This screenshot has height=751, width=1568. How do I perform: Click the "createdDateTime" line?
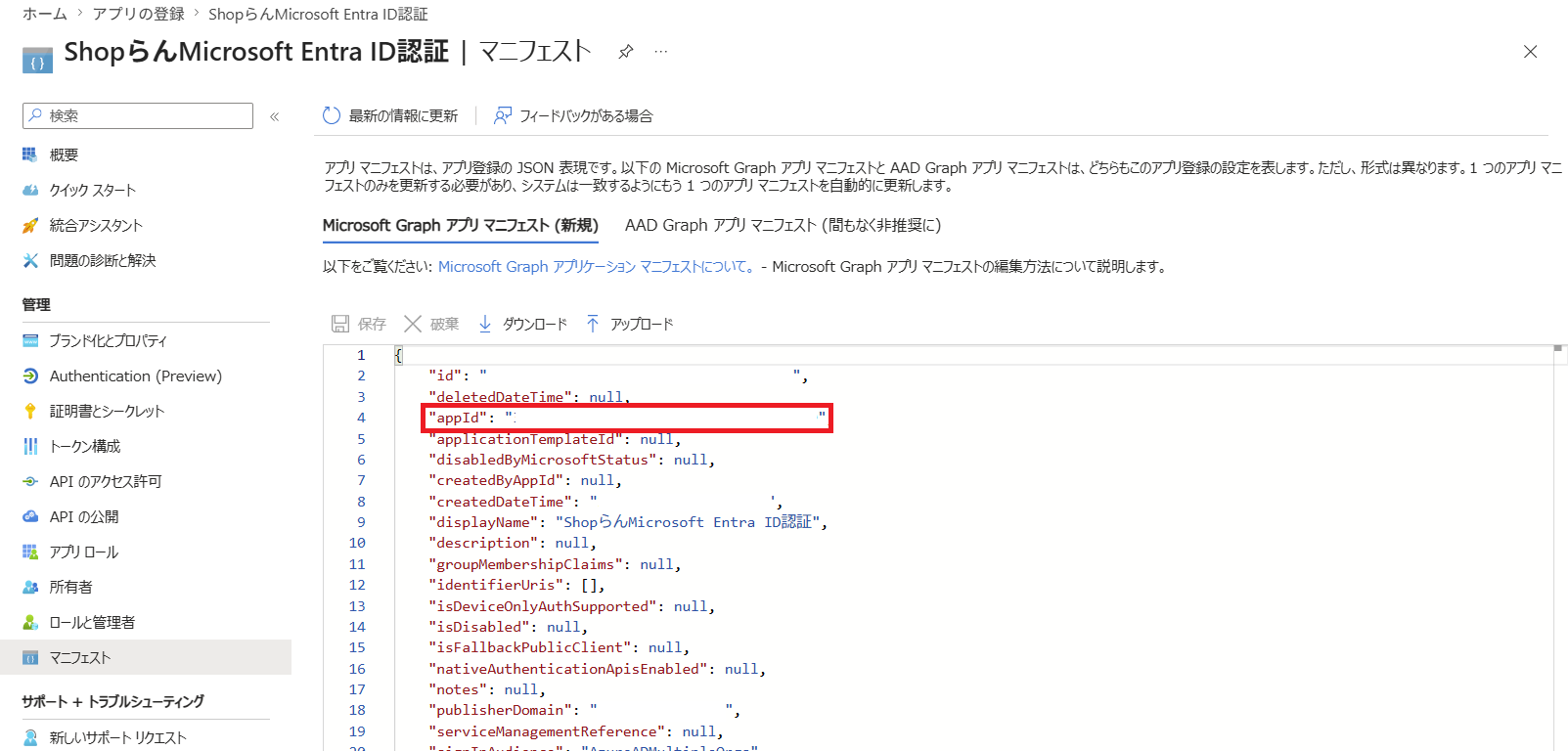tap(605, 502)
